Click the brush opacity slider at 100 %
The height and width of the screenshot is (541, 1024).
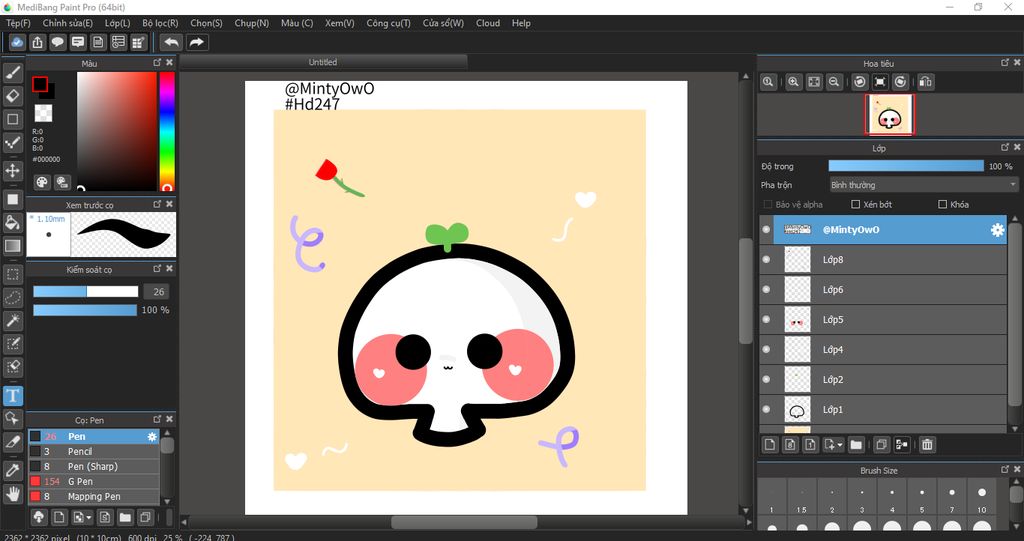[86, 310]
